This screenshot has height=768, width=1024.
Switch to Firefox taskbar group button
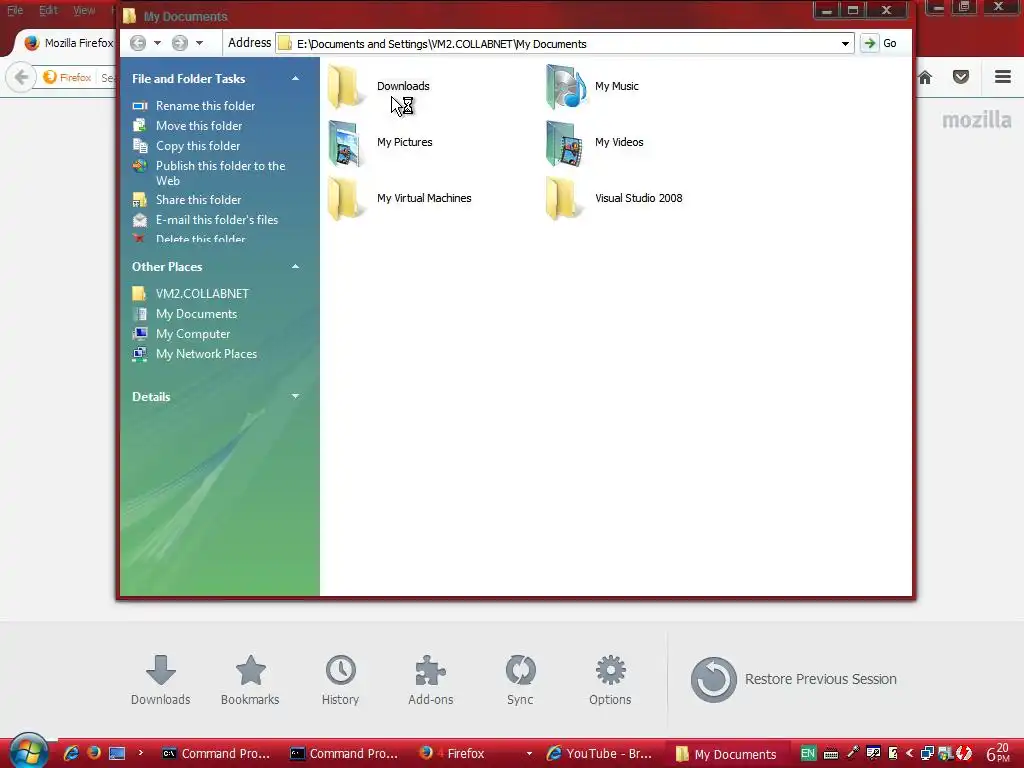pyautogui.click(x=467, y=754)
